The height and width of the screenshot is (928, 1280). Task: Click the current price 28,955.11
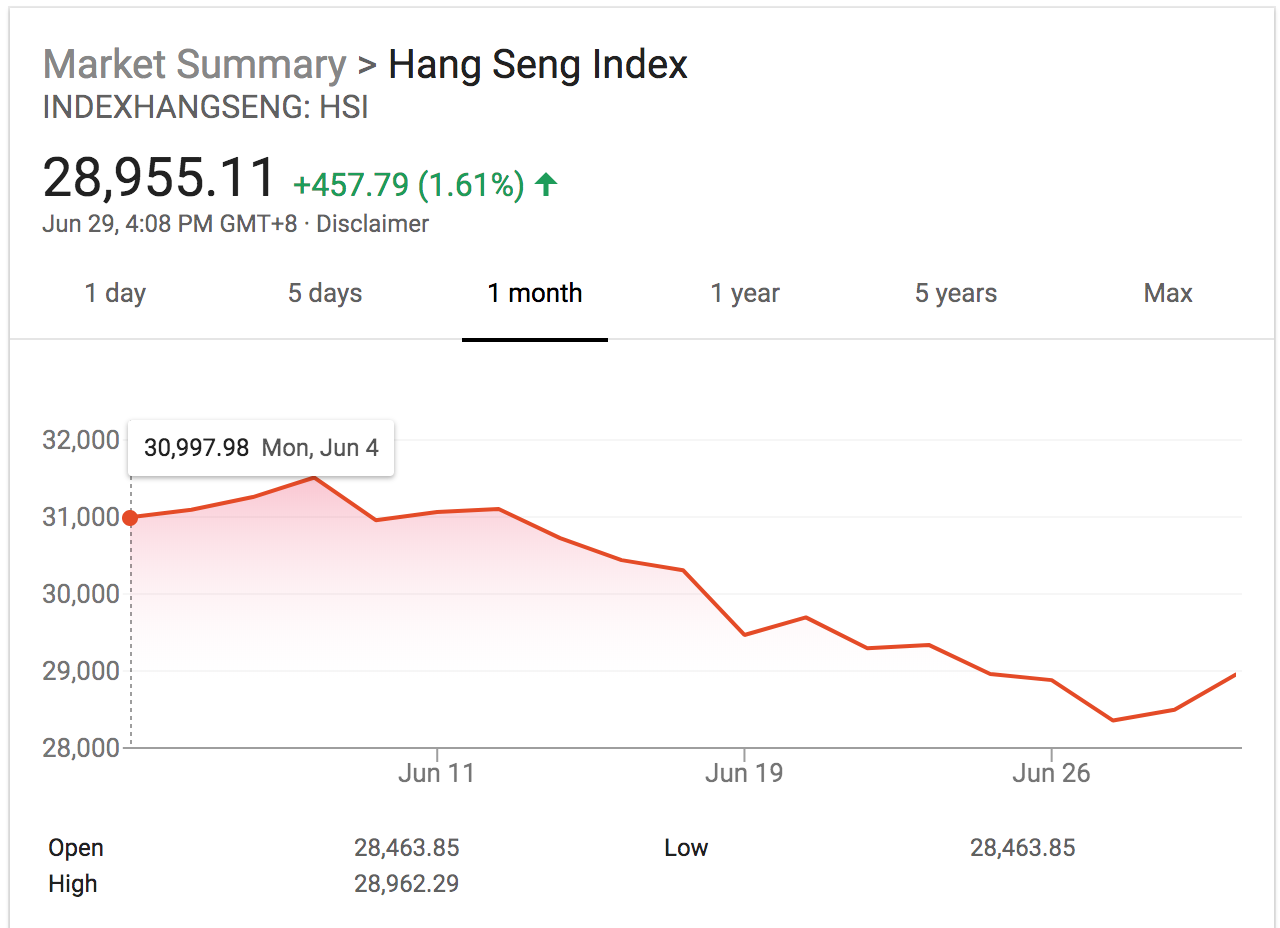pyautogui.click(x=157, y=177)
